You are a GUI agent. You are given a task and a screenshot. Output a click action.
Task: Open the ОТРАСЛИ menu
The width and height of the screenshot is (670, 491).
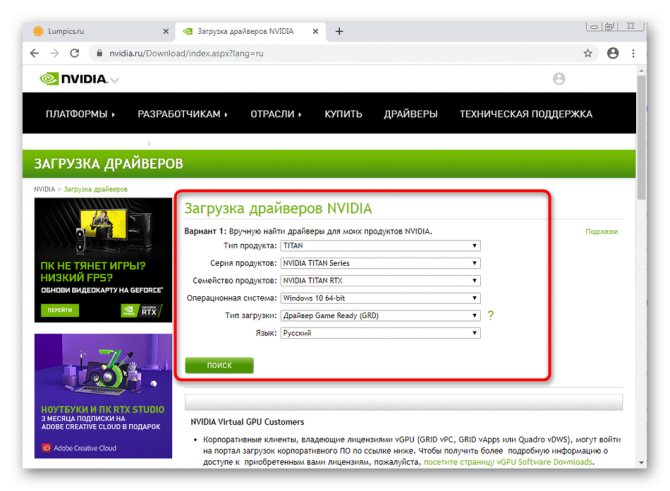(276, 114)
